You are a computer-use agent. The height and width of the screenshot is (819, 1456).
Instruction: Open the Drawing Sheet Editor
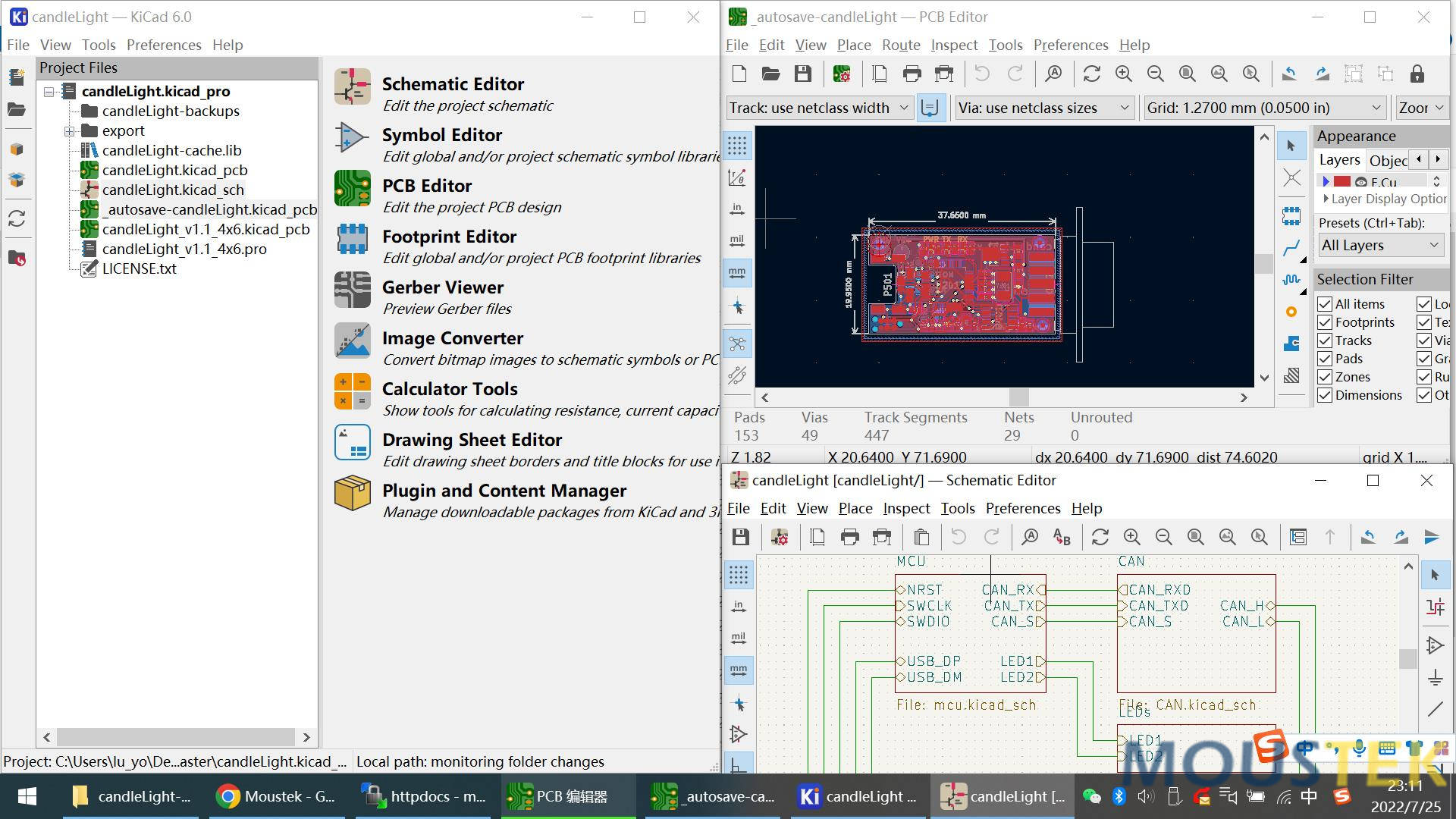click(353, 442)
